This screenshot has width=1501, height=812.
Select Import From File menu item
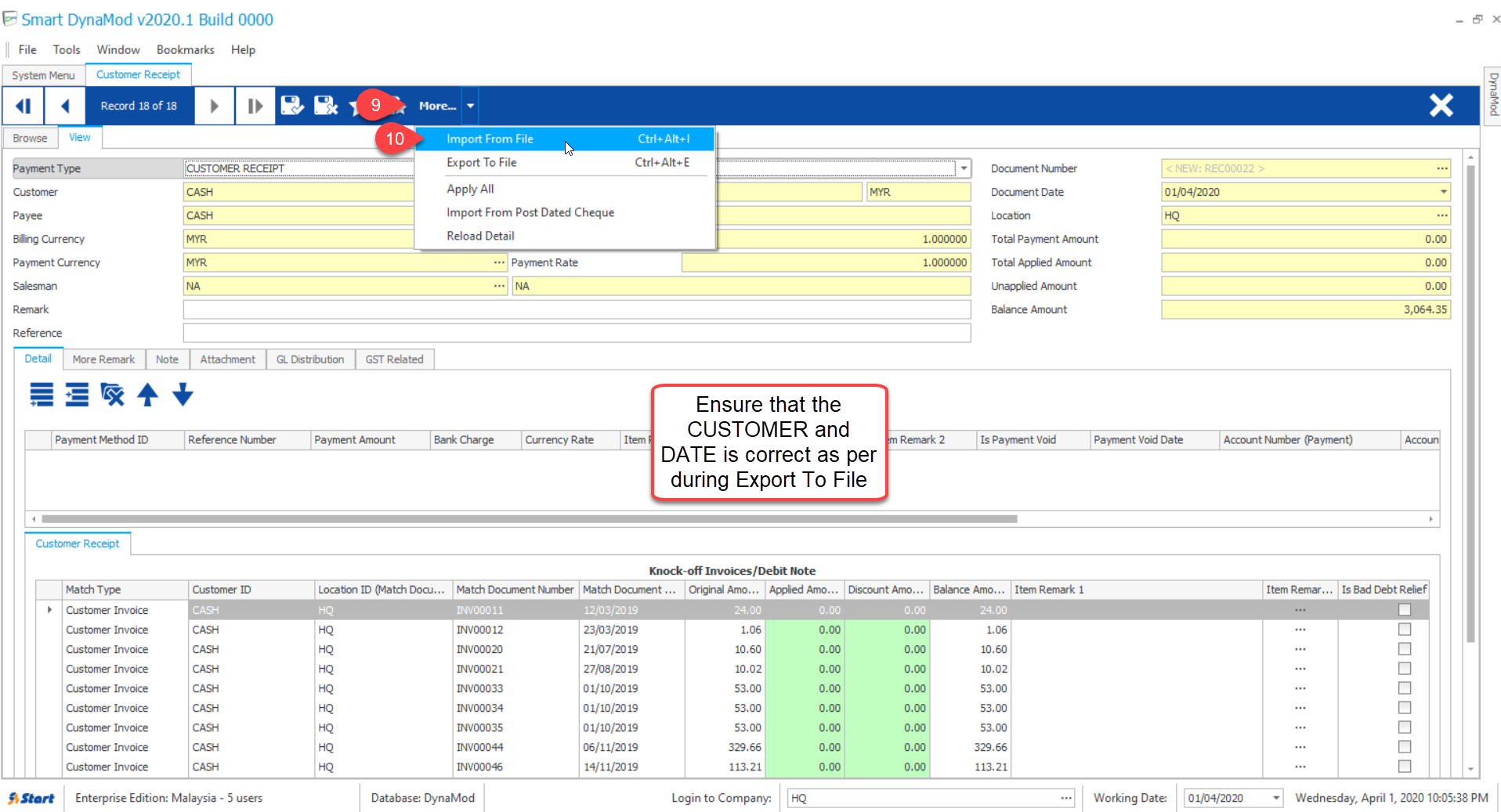pyautogui.click(x=565, y=139)
